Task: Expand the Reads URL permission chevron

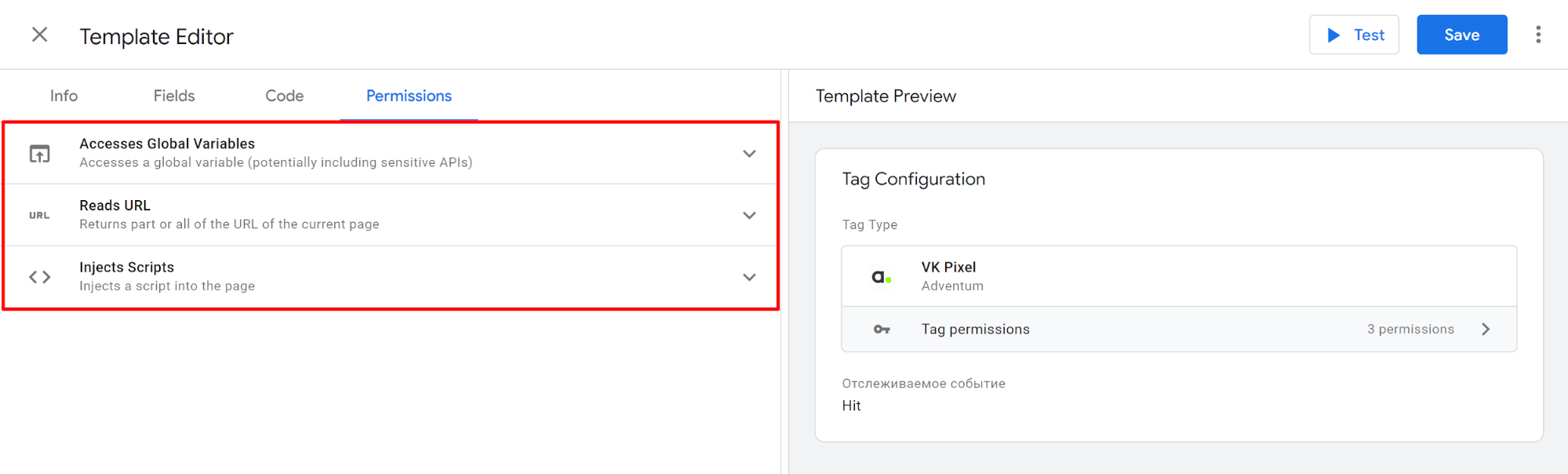Action: [749, 216]
